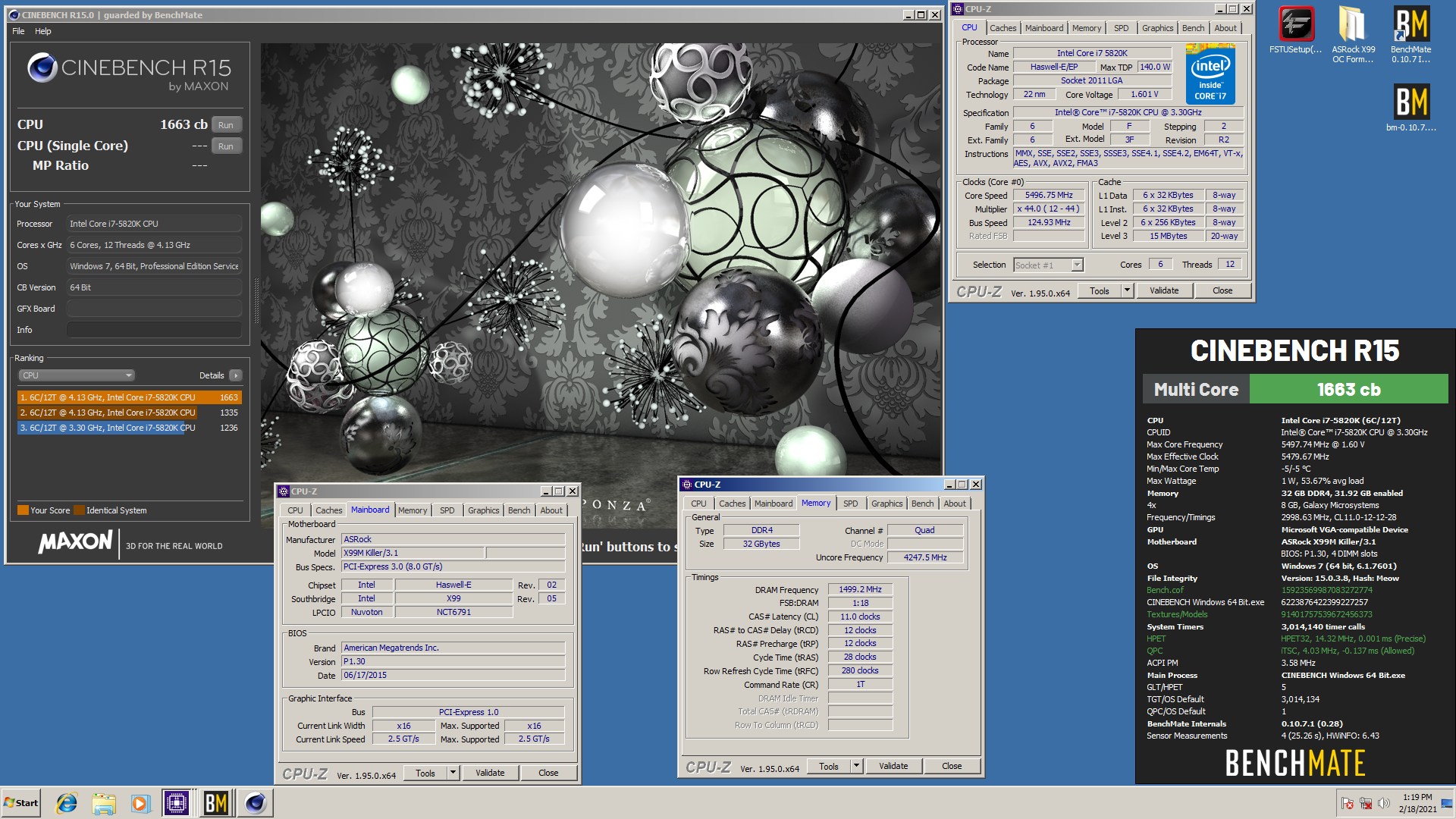
Task: Click the BIOS Version value P1.30
Action: [453, 661]
